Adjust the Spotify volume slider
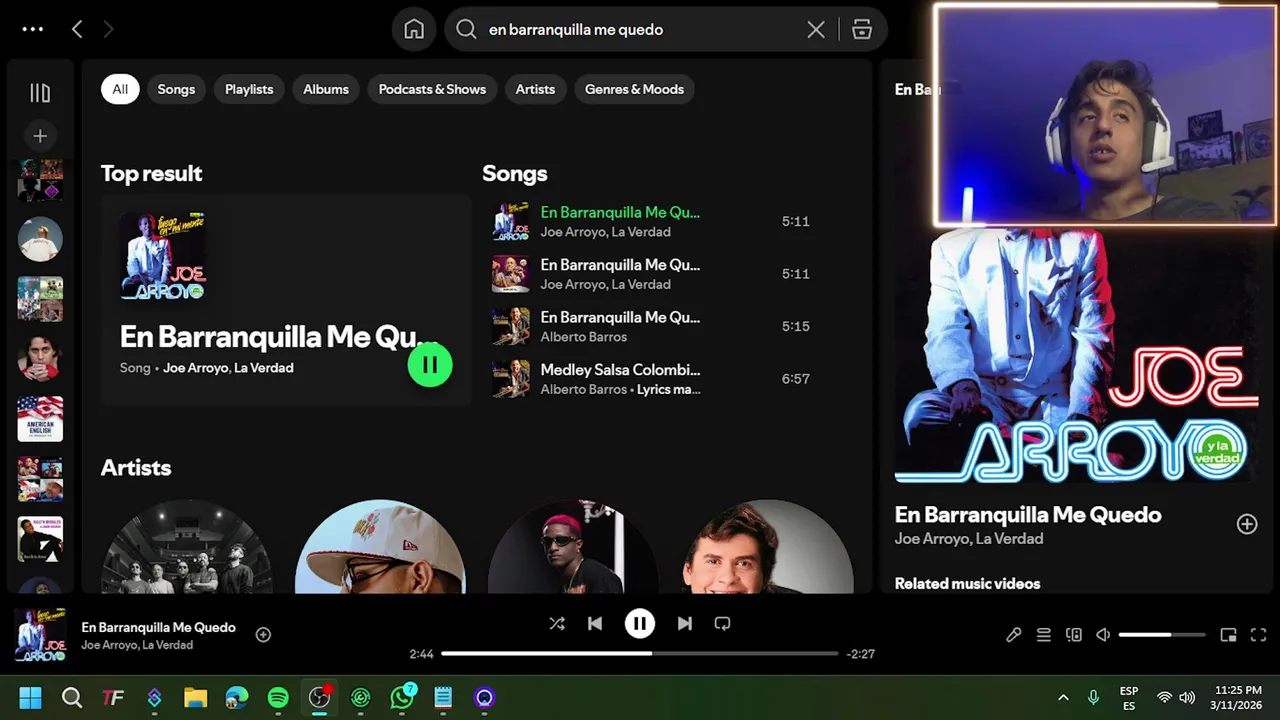 1162,635
